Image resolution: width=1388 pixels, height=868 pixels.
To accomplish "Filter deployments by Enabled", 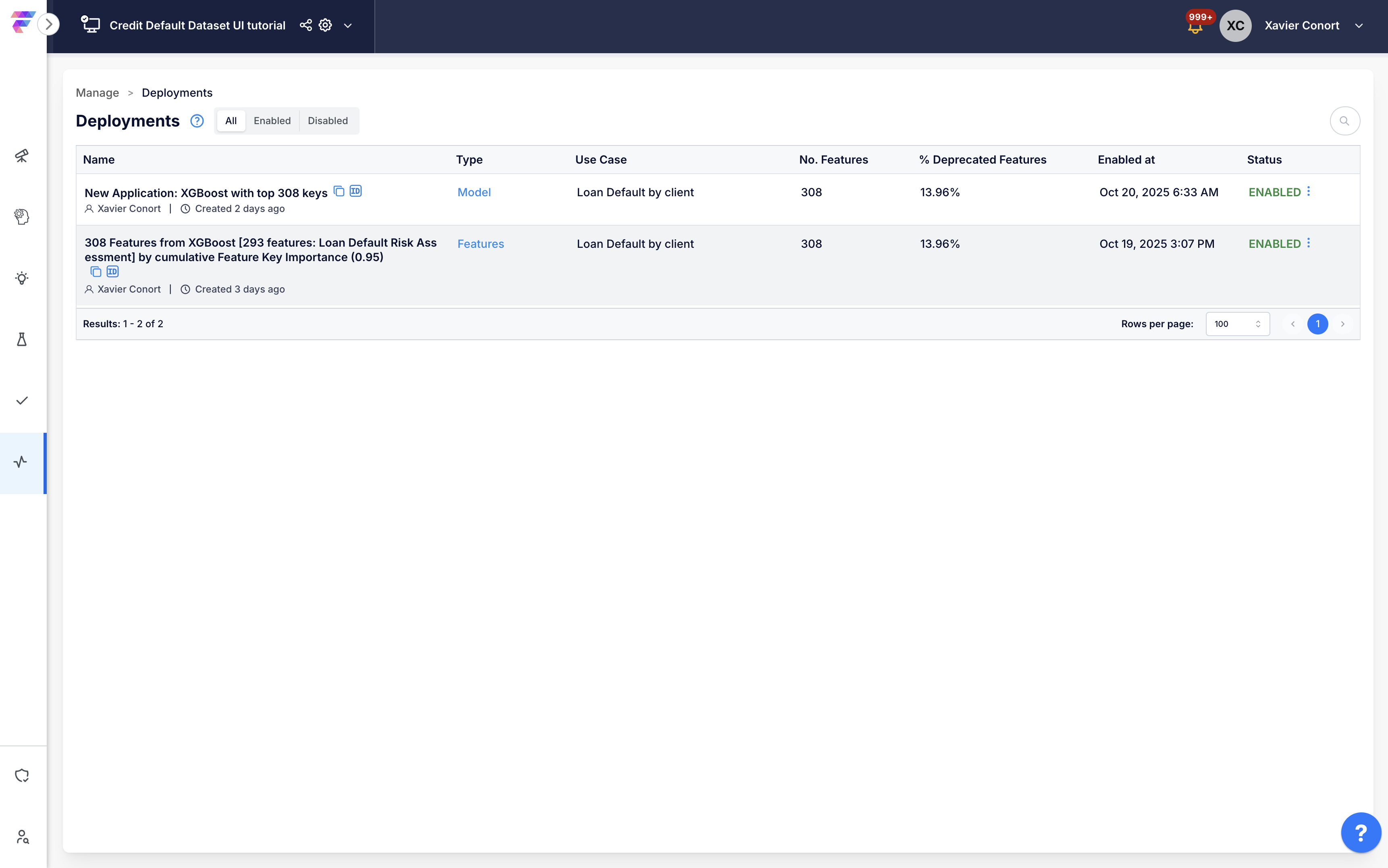I will (x=272, y=120).
